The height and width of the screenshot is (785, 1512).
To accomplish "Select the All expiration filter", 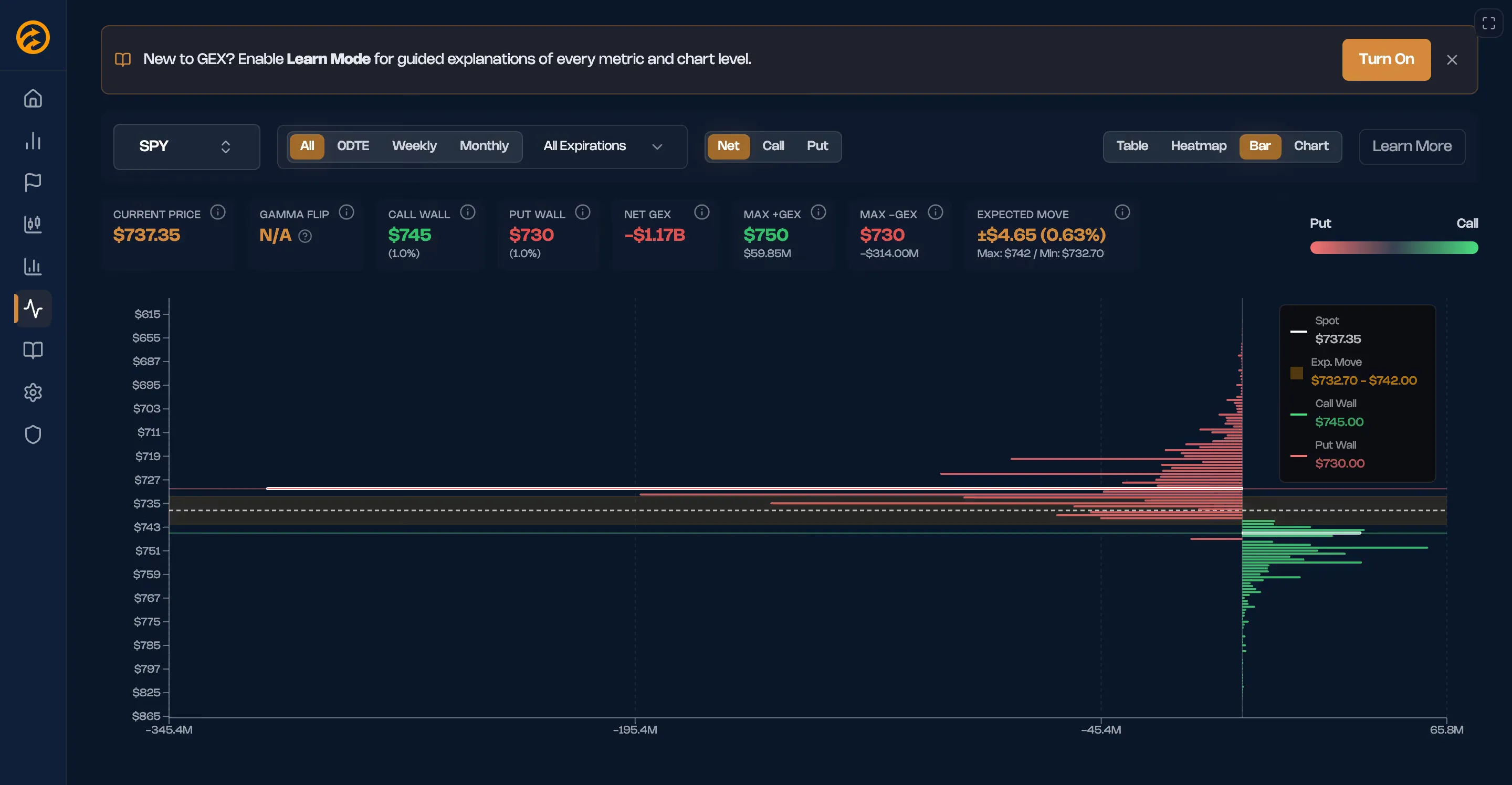I will [307, 146].
